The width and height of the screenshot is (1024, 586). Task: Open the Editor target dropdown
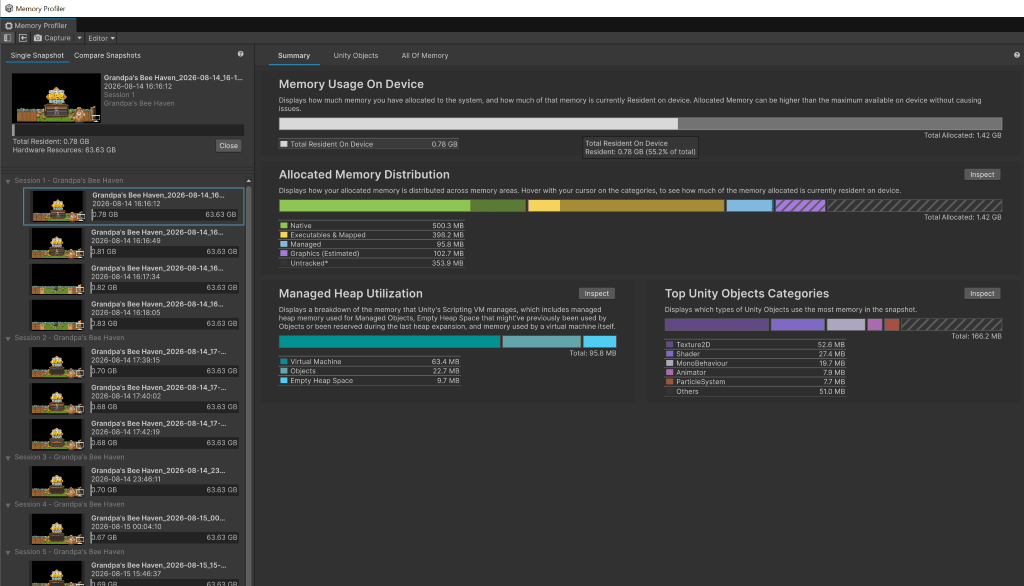coord(101,38)
